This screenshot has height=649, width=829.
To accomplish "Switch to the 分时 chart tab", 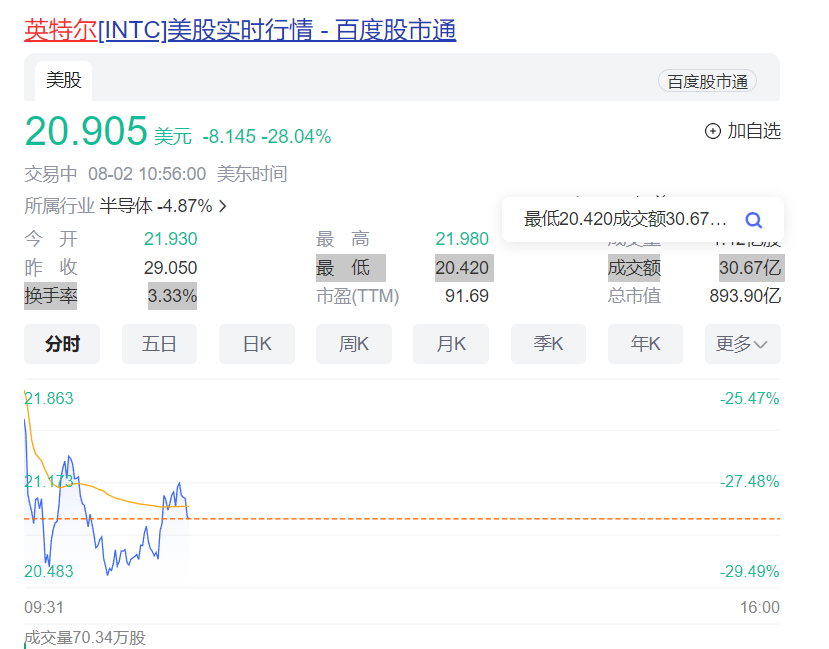I will click(62, 344).
